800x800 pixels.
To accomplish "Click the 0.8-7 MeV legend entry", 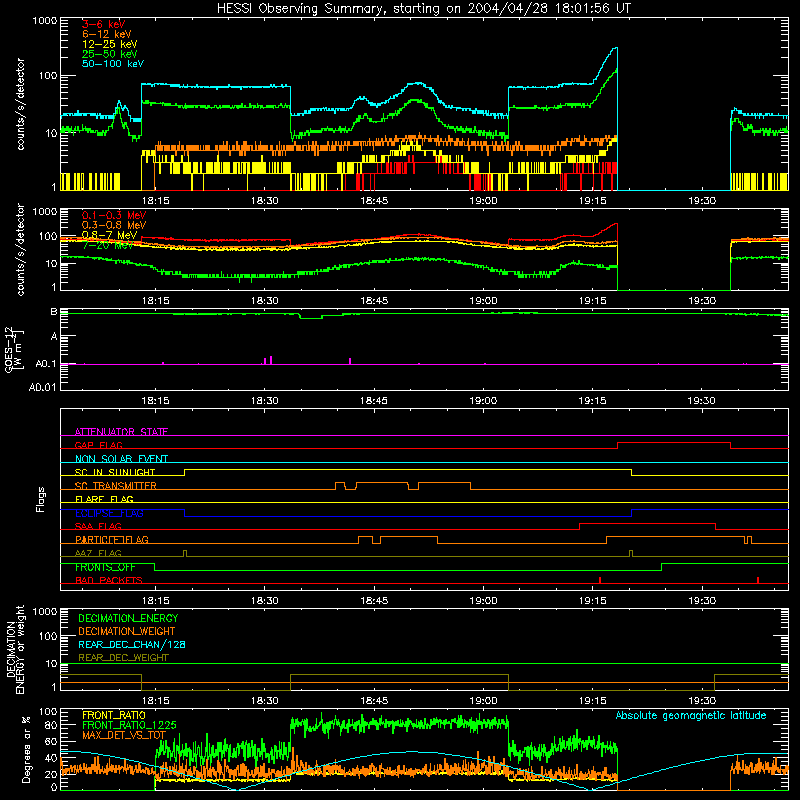I will [x=109, y=235].
